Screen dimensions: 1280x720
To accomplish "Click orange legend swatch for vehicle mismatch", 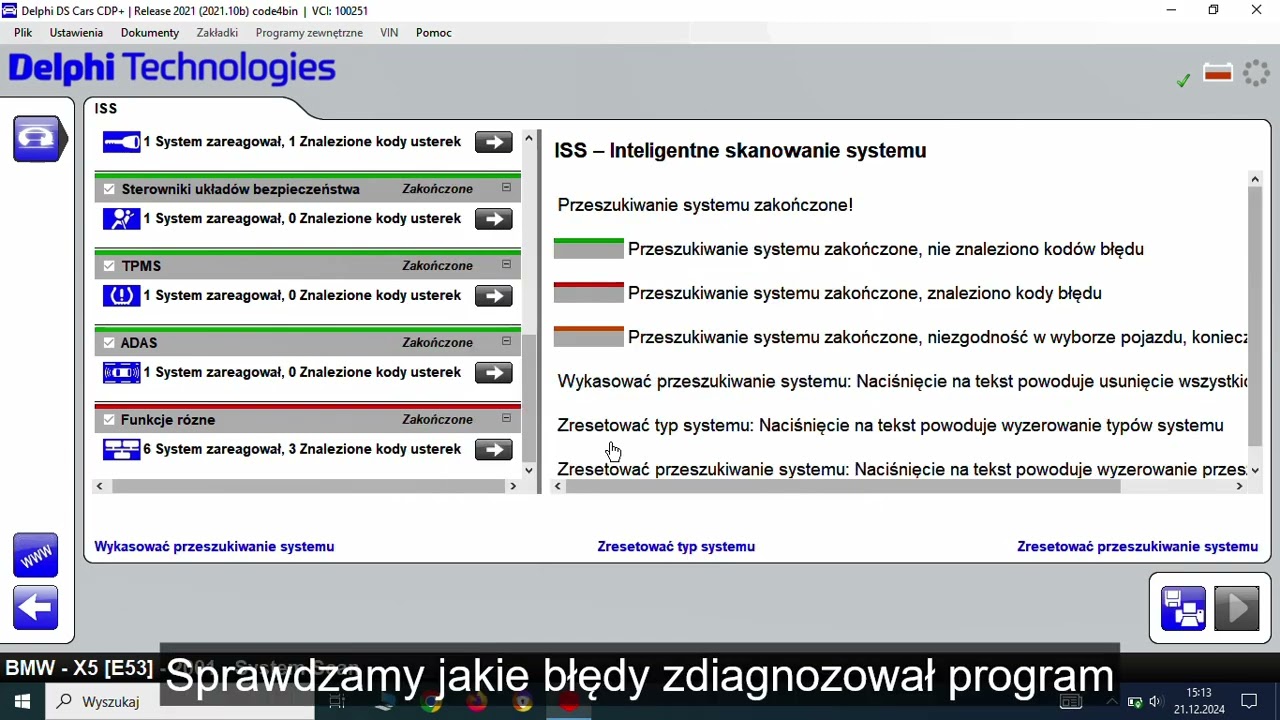I will 589,337.
